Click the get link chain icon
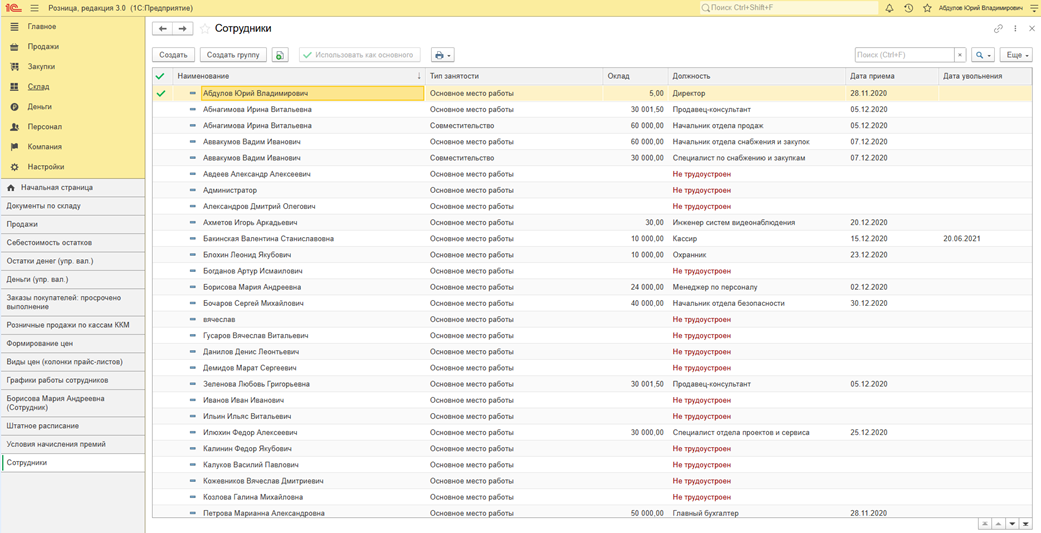 coord(998,29)
